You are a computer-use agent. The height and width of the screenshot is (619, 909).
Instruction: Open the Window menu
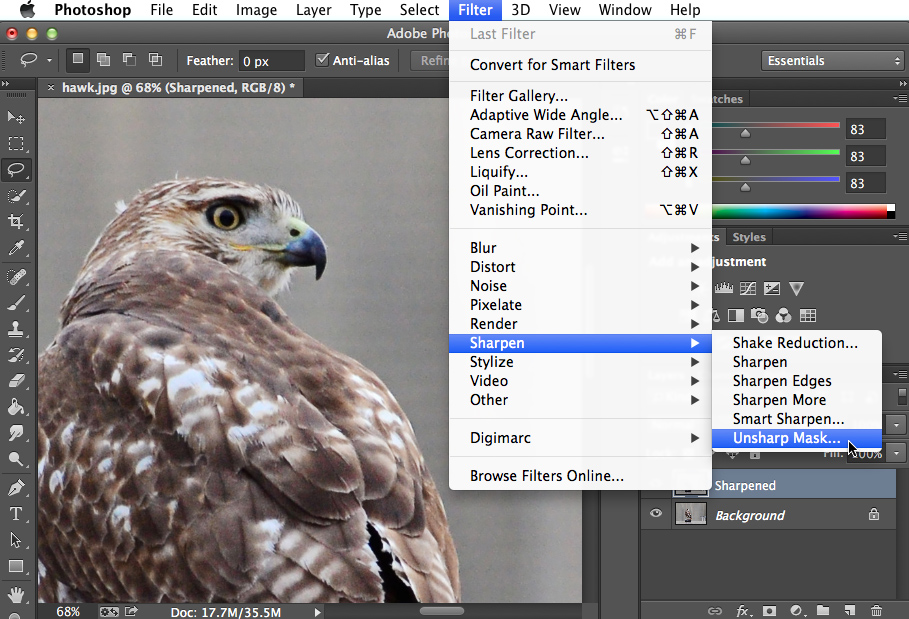625,10
